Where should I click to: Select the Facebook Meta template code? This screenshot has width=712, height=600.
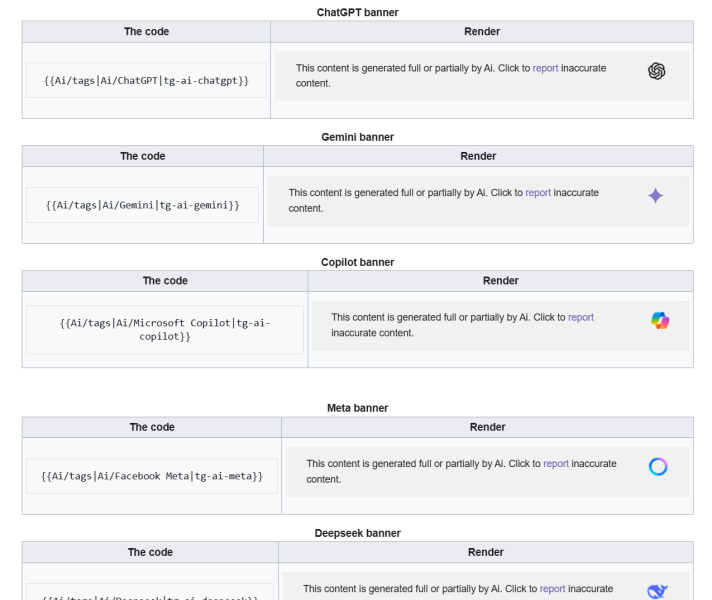pos(152,476)
